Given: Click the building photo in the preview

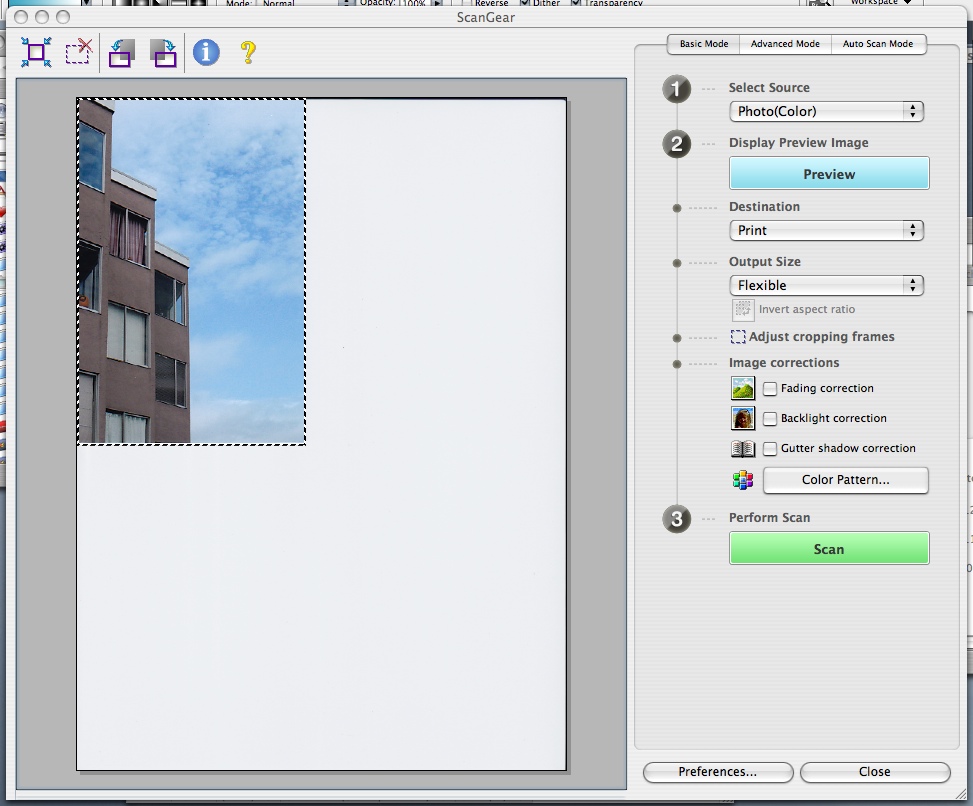Looking at the screenshot, I should (x=191, y=271).
